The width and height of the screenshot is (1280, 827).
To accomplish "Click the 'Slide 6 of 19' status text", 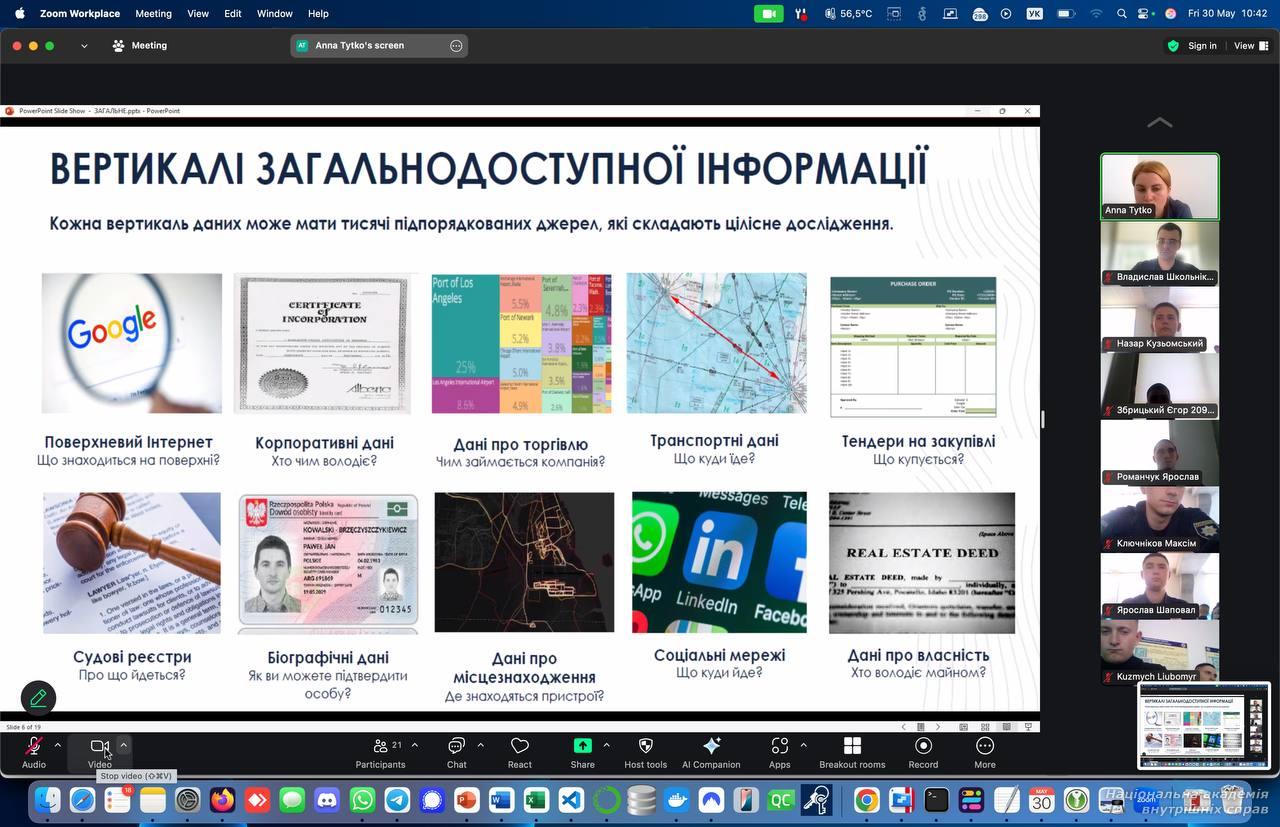I will point(24,727).
